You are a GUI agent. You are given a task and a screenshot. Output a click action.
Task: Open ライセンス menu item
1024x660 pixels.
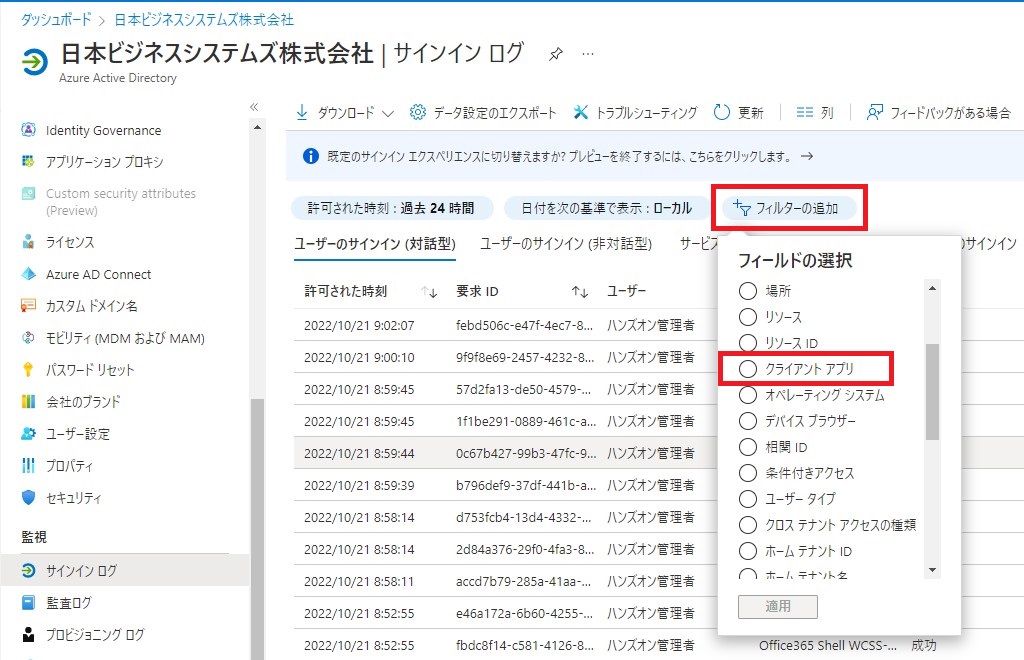tap(70, 242)
